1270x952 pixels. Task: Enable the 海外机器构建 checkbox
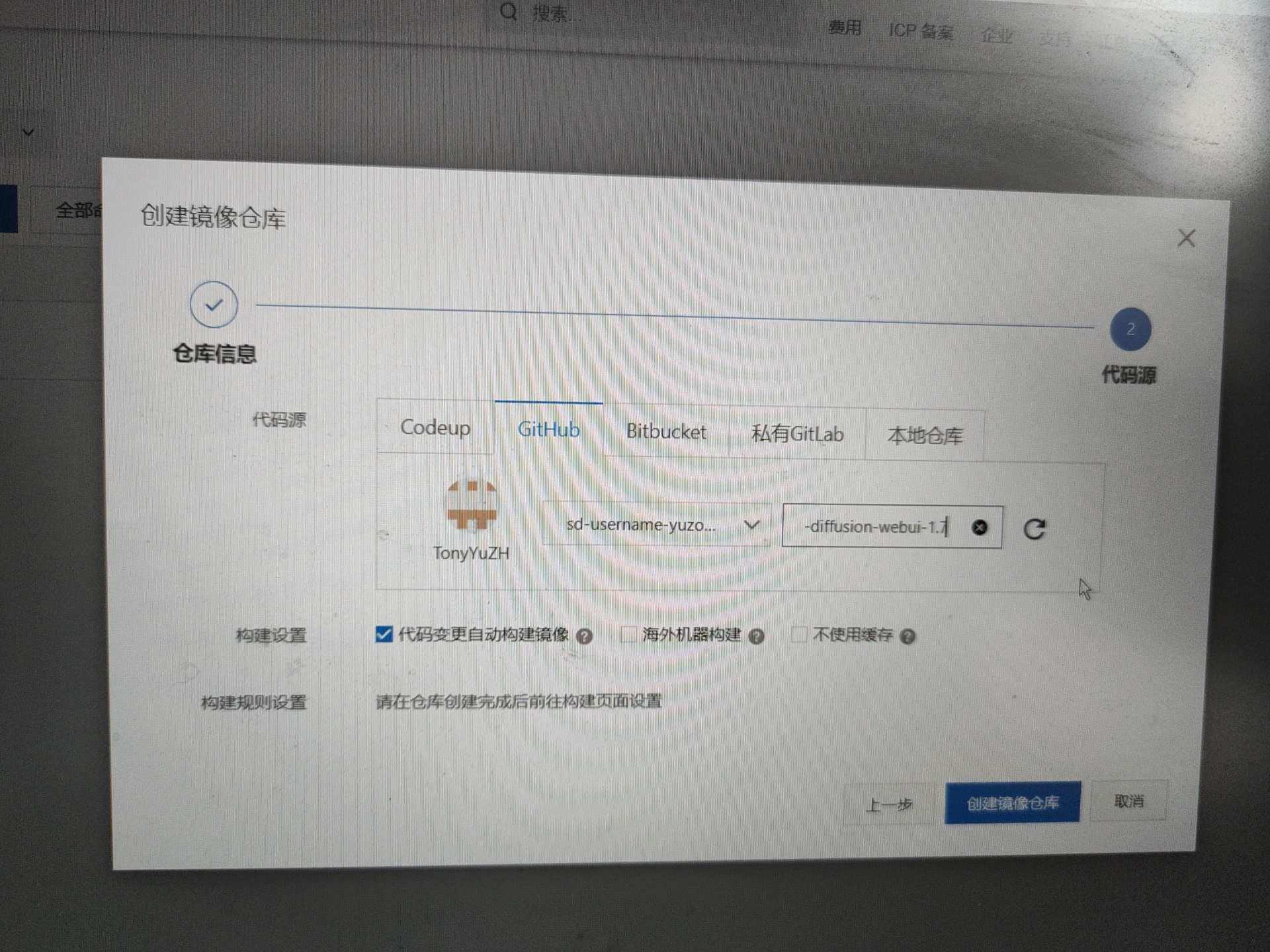point(628,635)
